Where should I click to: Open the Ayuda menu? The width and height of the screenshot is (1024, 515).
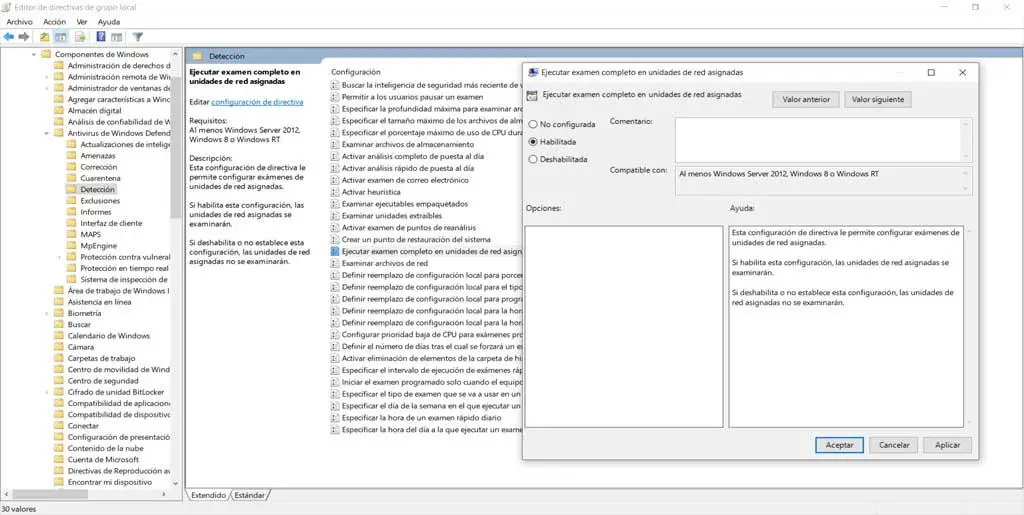click(x=109, y=22)
